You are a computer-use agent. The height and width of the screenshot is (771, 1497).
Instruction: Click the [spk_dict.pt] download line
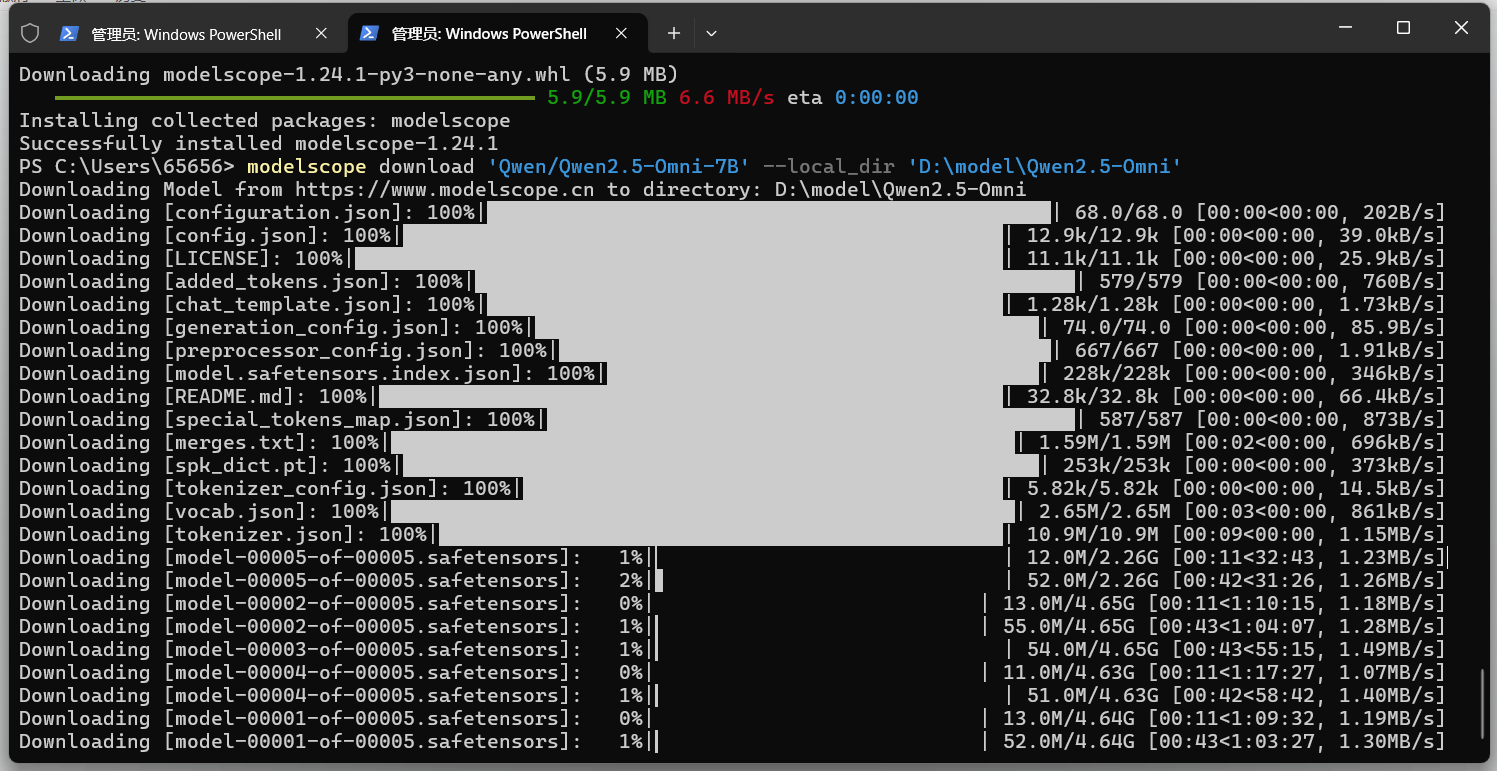point(732,465)
